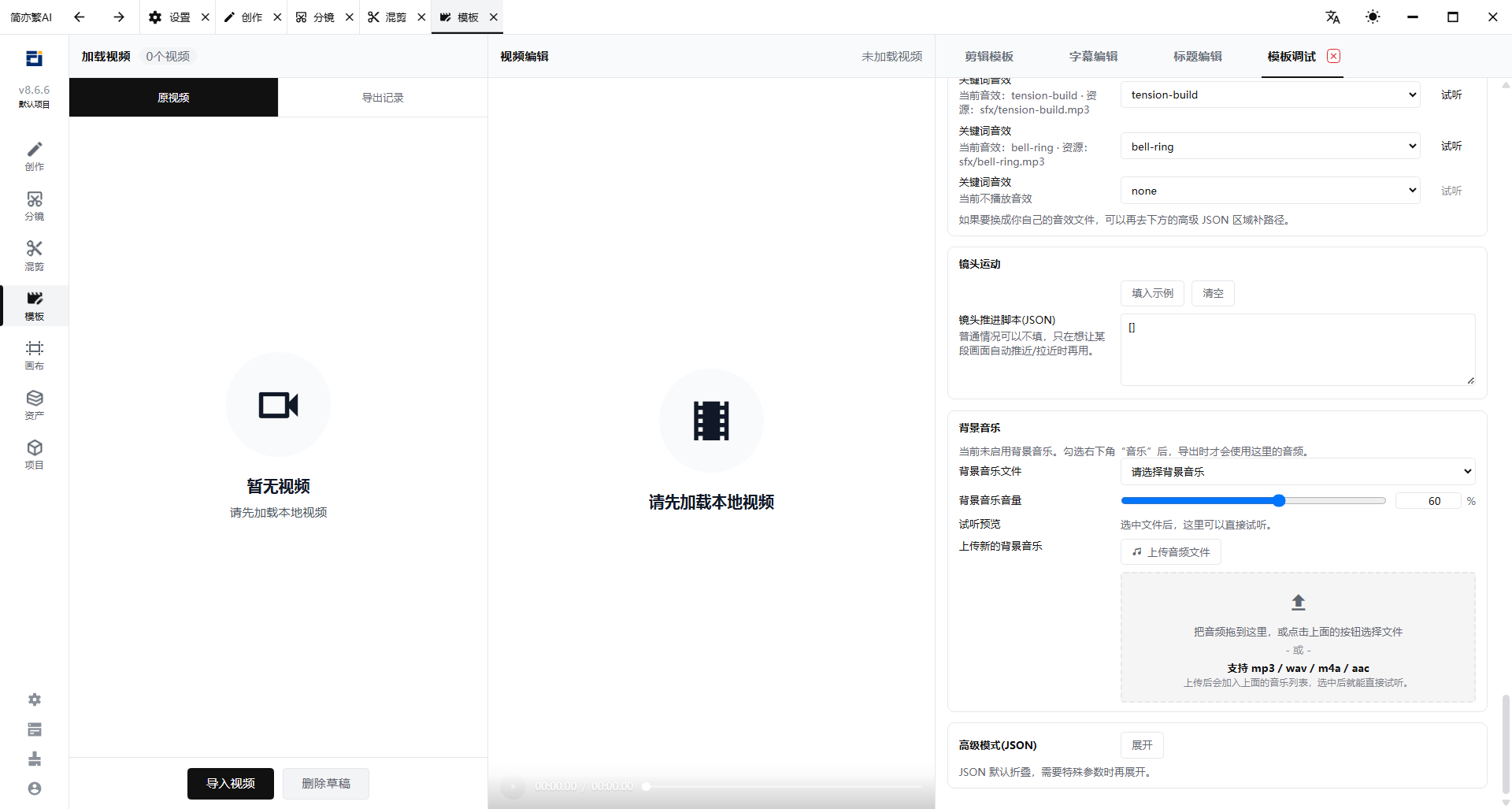
Task: Go back with the left arrow
Action: pyautogui.click(x=79, y=17)
